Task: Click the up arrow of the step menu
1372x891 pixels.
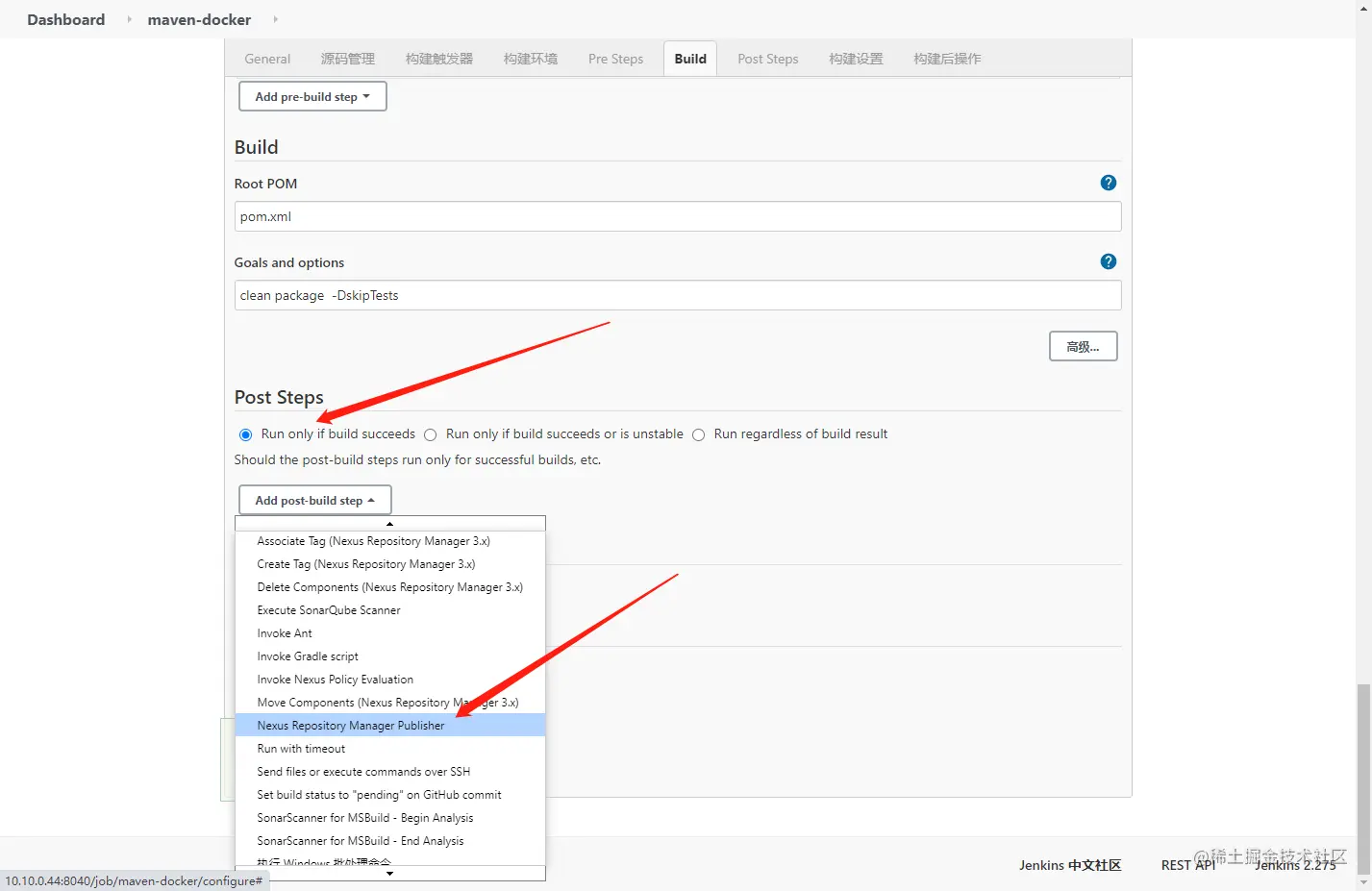Action: pos(389,524)
